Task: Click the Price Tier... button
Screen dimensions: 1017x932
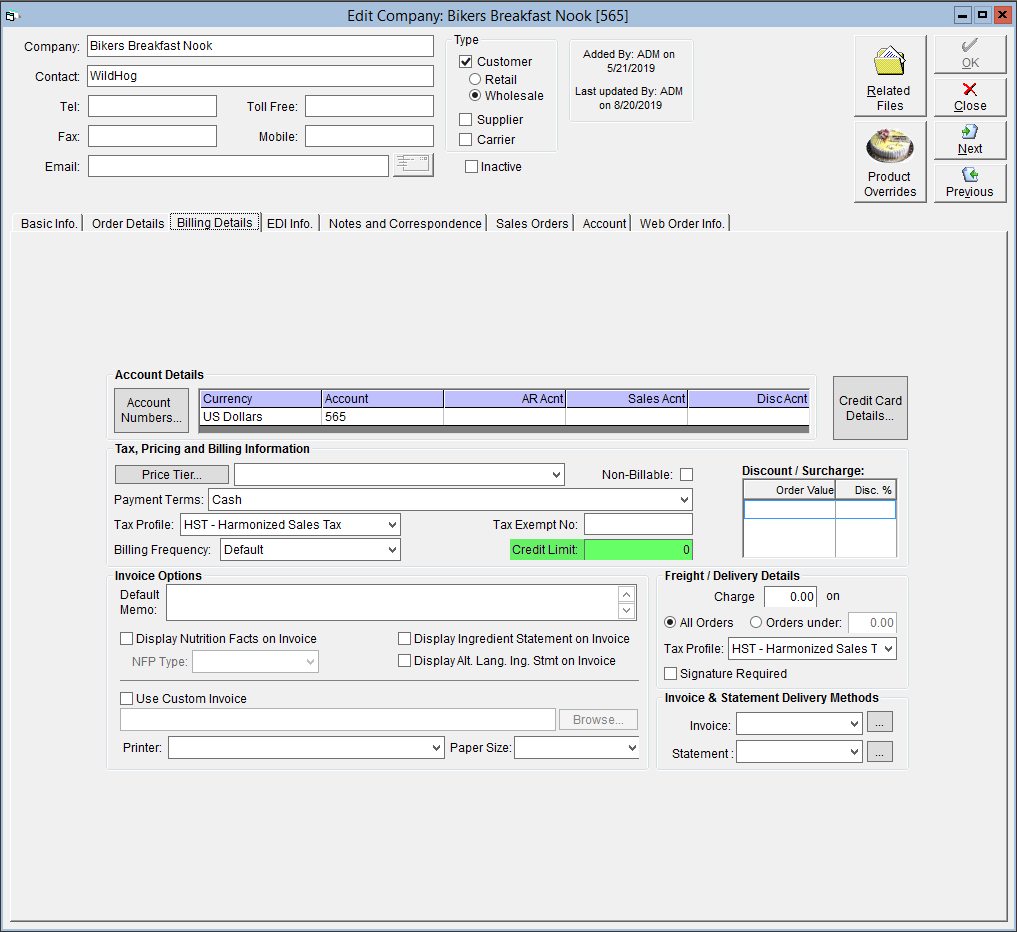Action: coord(172,475)
